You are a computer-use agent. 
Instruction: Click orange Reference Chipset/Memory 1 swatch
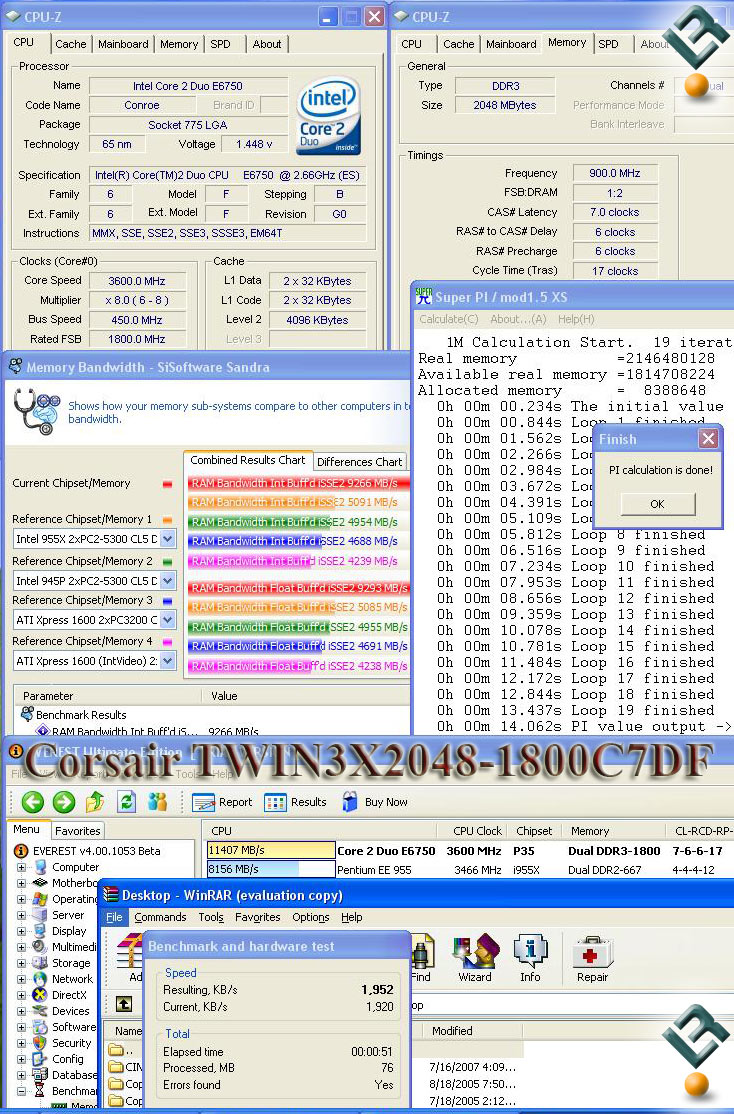tap(168, 520)
